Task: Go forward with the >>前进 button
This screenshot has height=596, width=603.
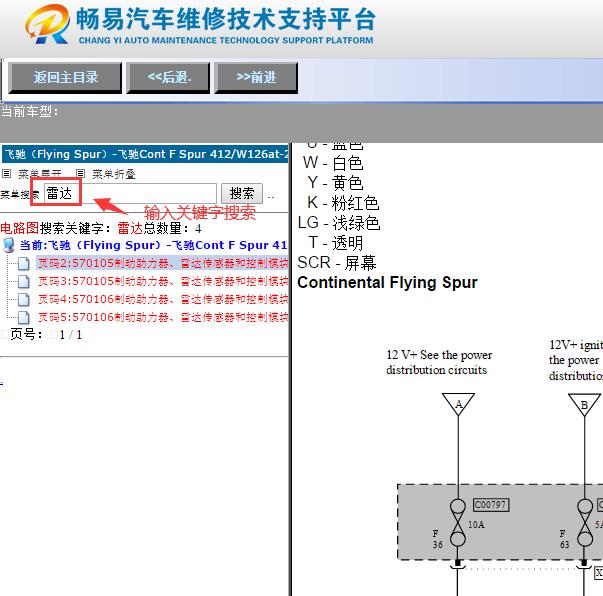Action: tap(256, 78)
